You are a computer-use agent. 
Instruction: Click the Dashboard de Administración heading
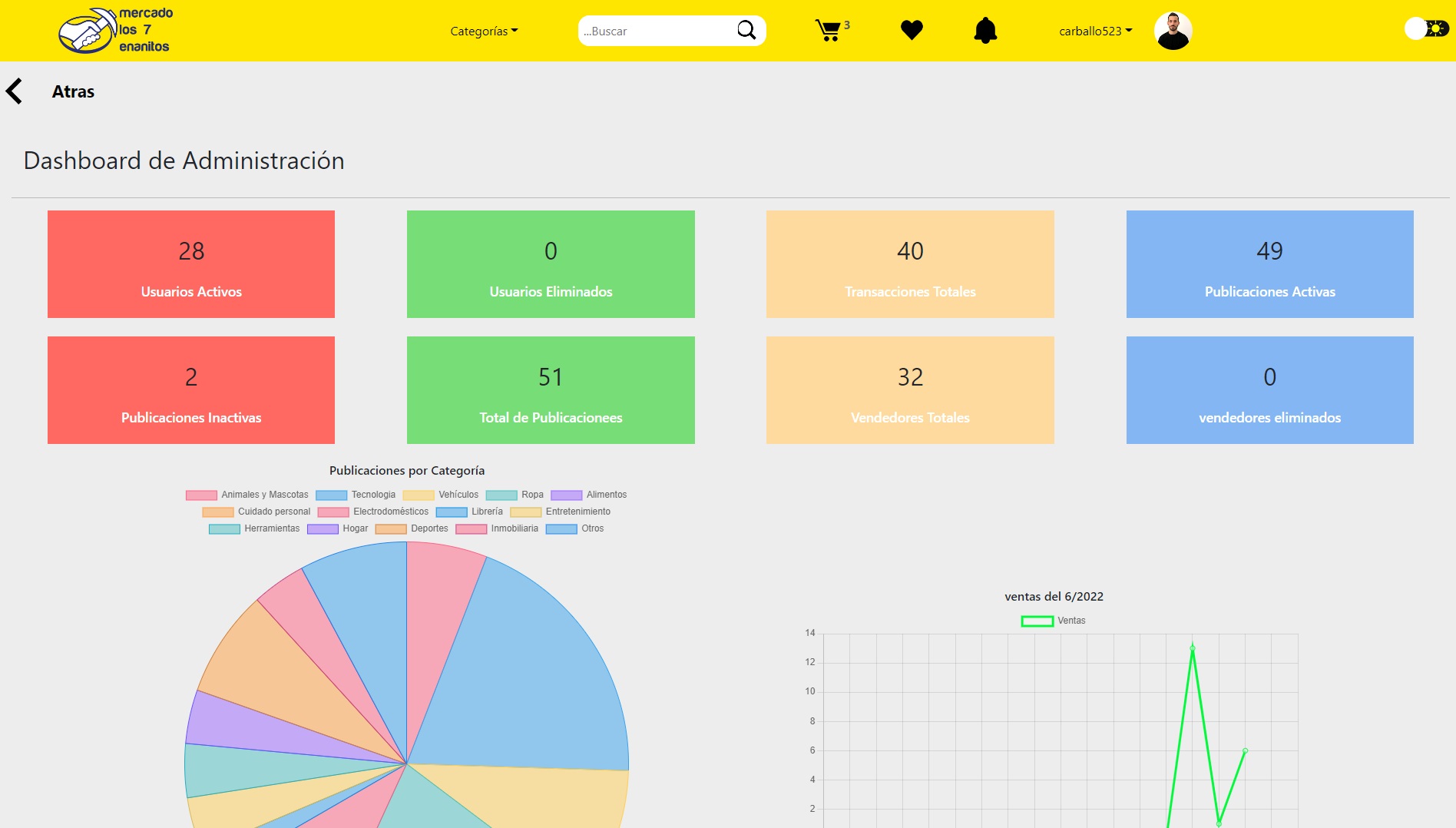point(184,161)
